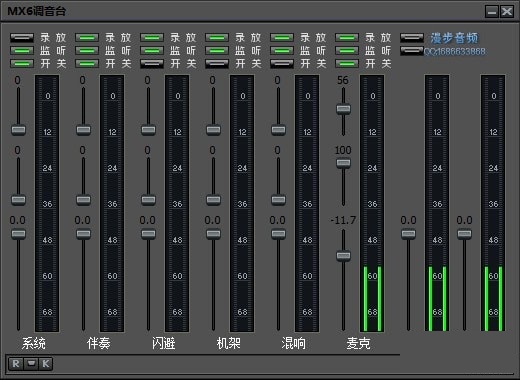Click the topmost small slider of 机架 channel

pos(213,130)
